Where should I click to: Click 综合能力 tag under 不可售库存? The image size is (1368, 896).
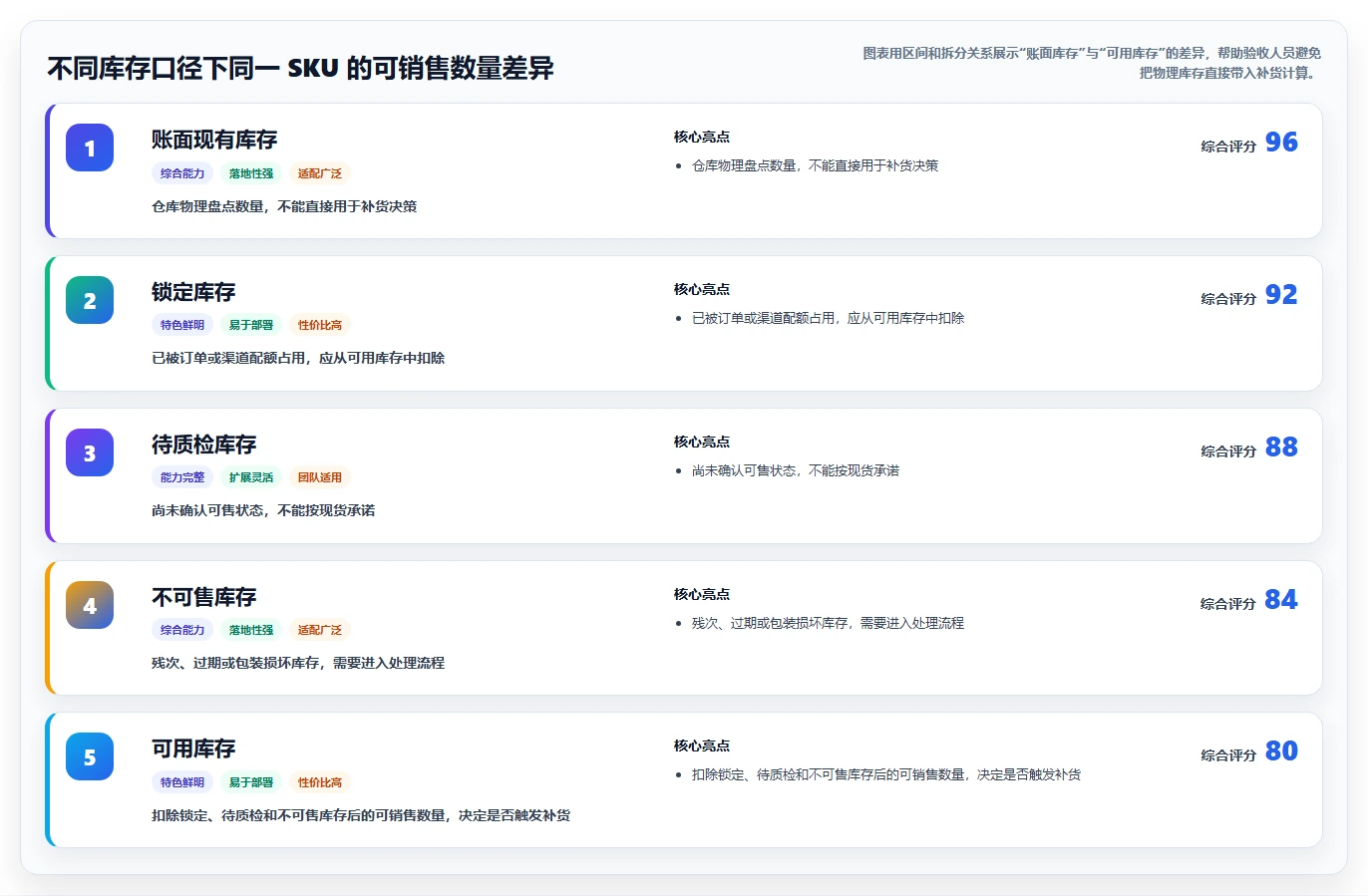point(182,630)
